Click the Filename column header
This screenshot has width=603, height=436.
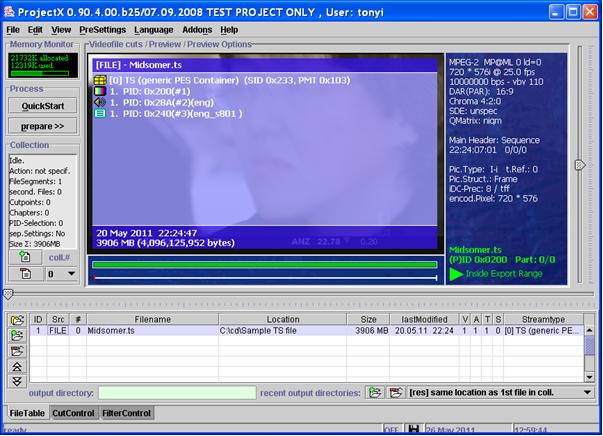pos(152,320)
